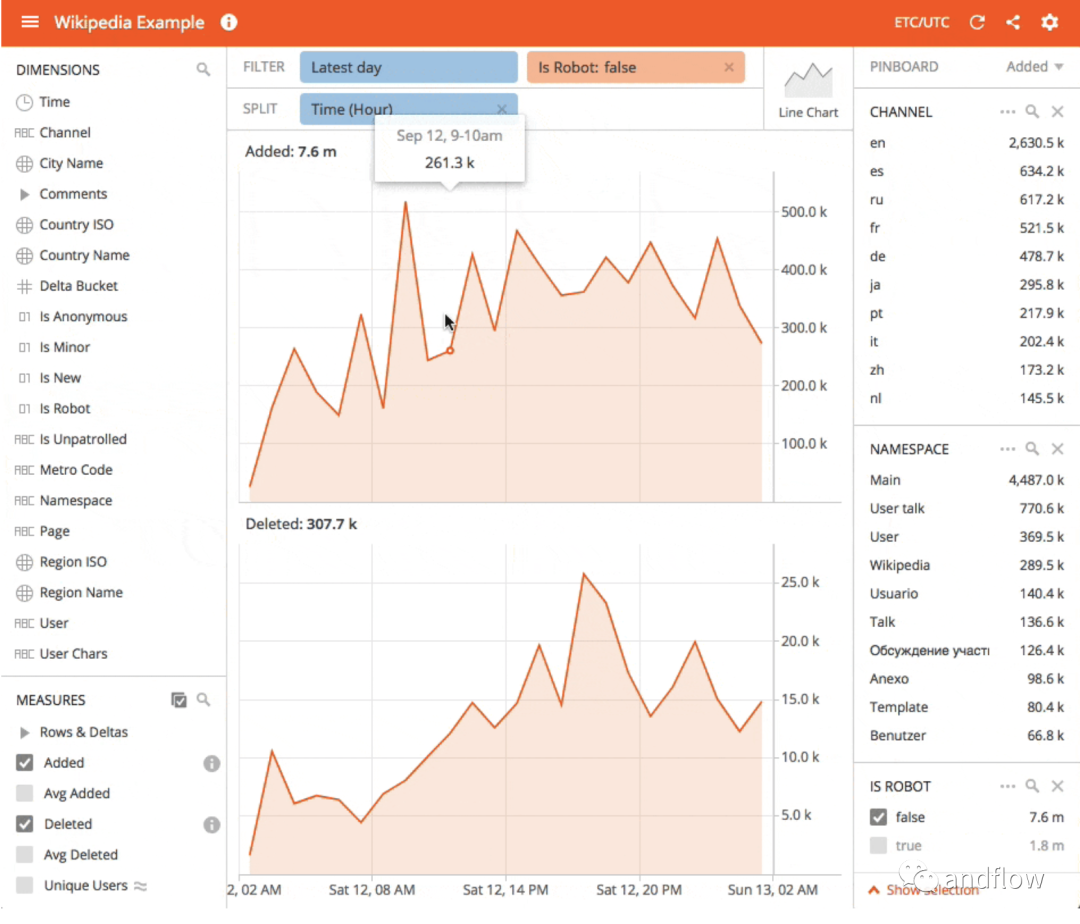
Task: Close the Namespace pinboard tile
Action: coord(1057,449)
